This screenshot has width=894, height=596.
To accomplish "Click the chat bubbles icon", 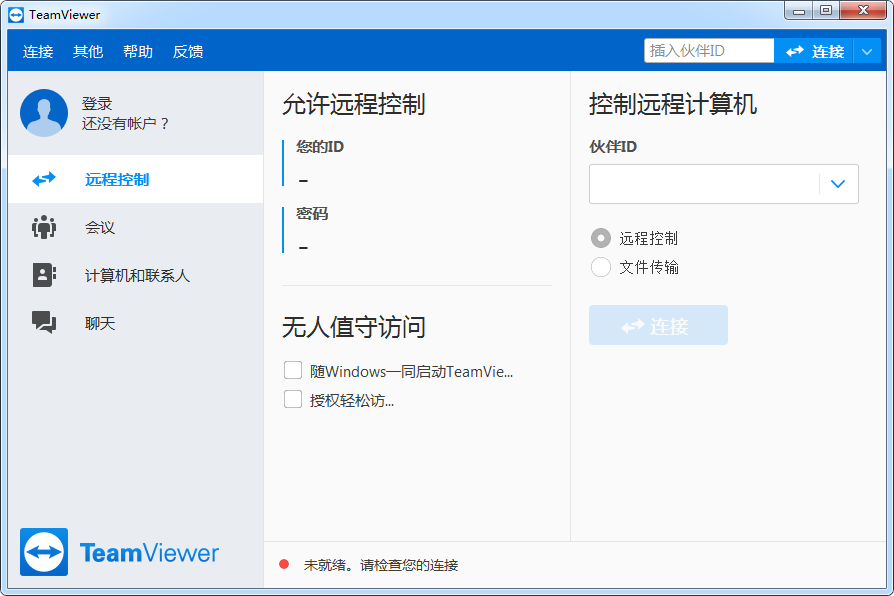I will point(44,323).
